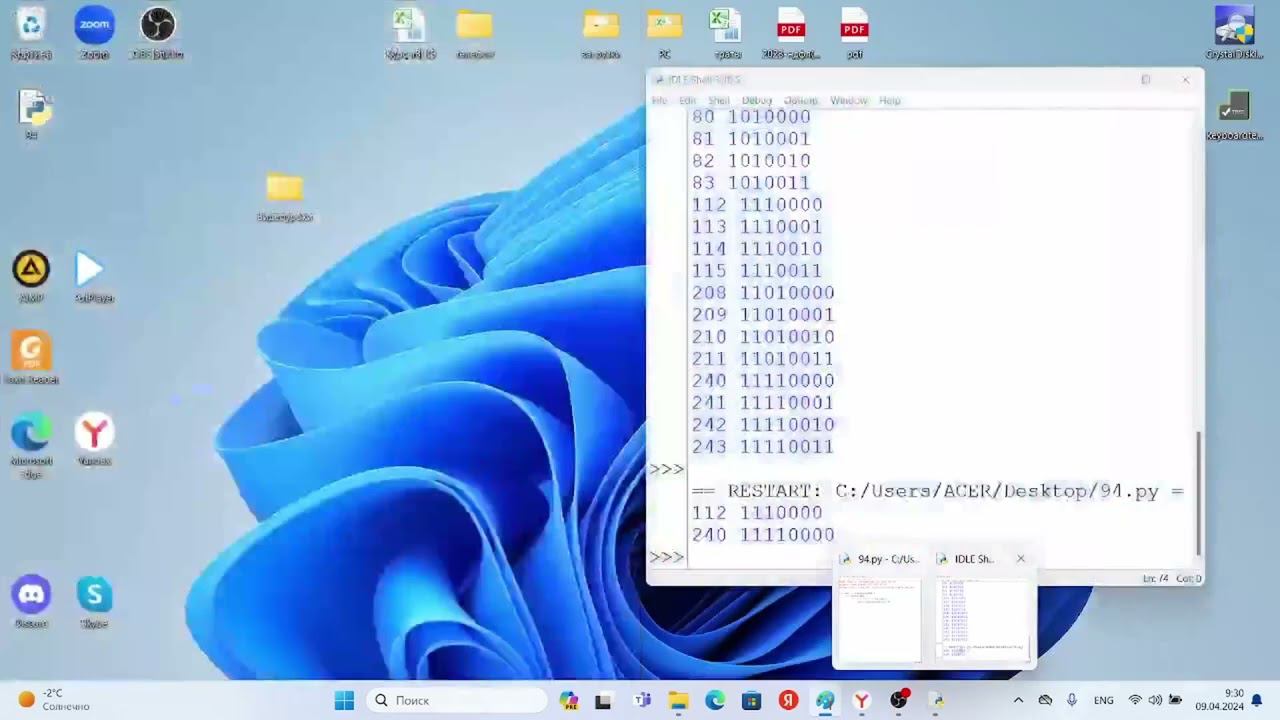The height and width of the screenshot is (720, 1280).
Task: Open the File menu in IDLE Shell
Action: click(x=660, y=100)
